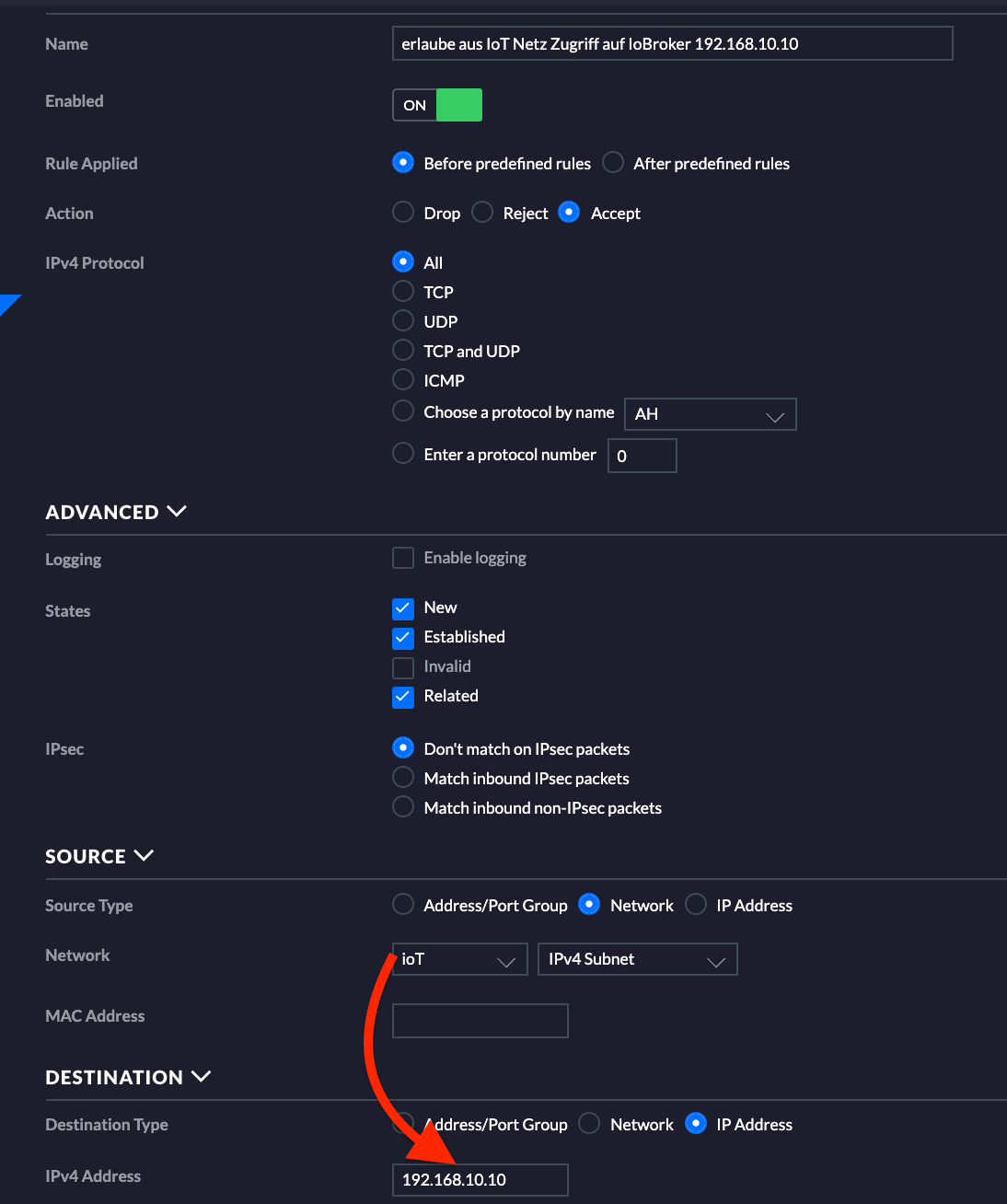The width and height of the screenshot is (1007, 1204).
Task: Select Match inbound IPsec packets
Action: 403,778
